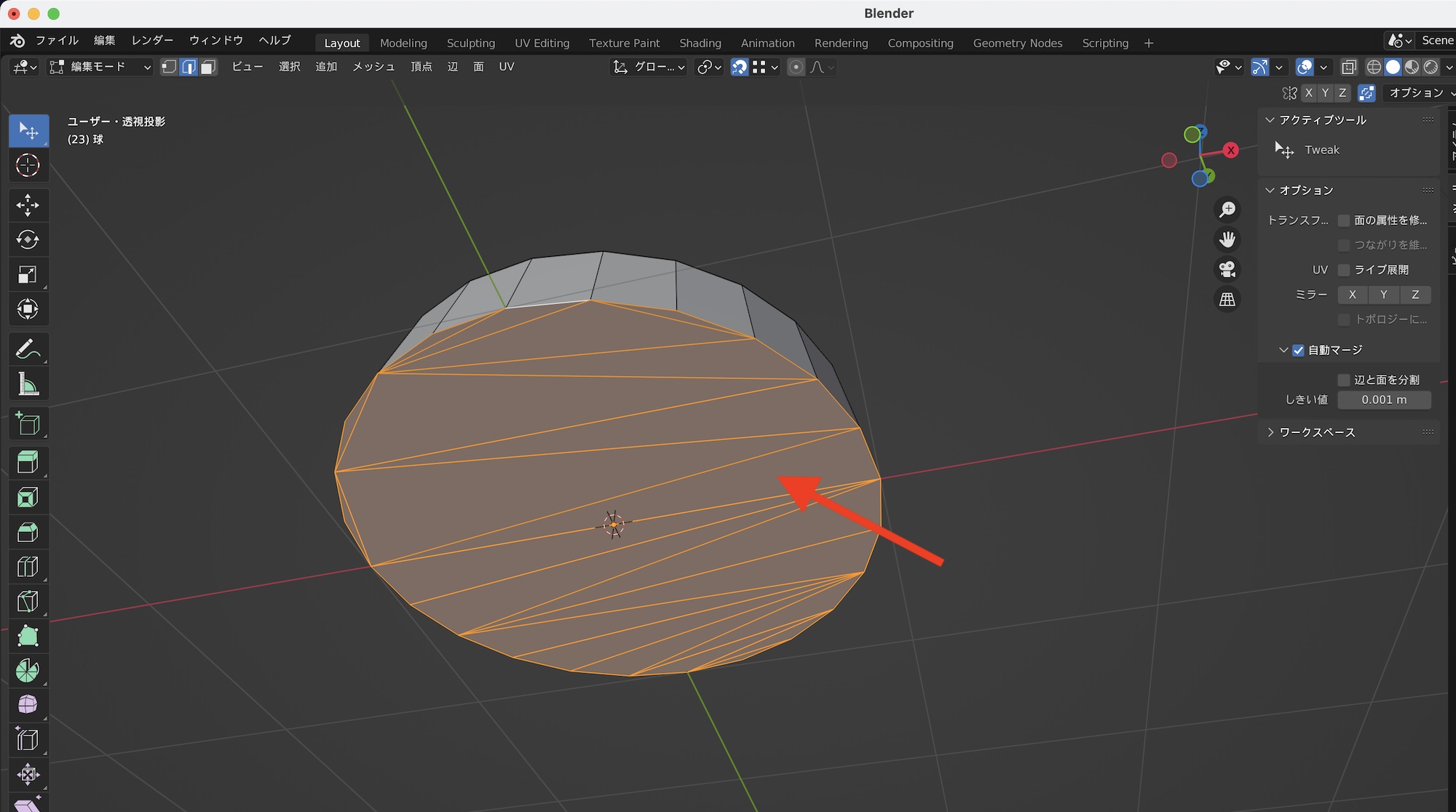Click the threshold 0.001 m field

[1384, 399]
